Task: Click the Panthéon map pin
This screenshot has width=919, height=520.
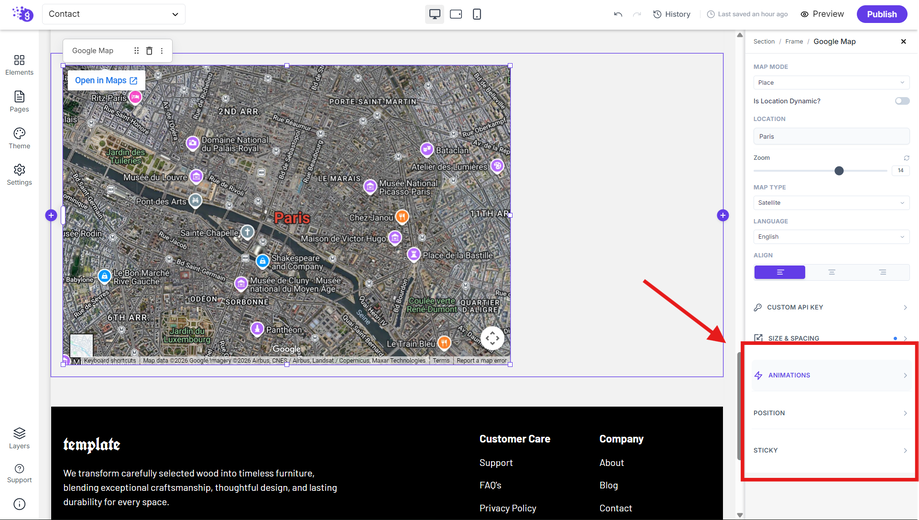Action: [x=257, y=328]
